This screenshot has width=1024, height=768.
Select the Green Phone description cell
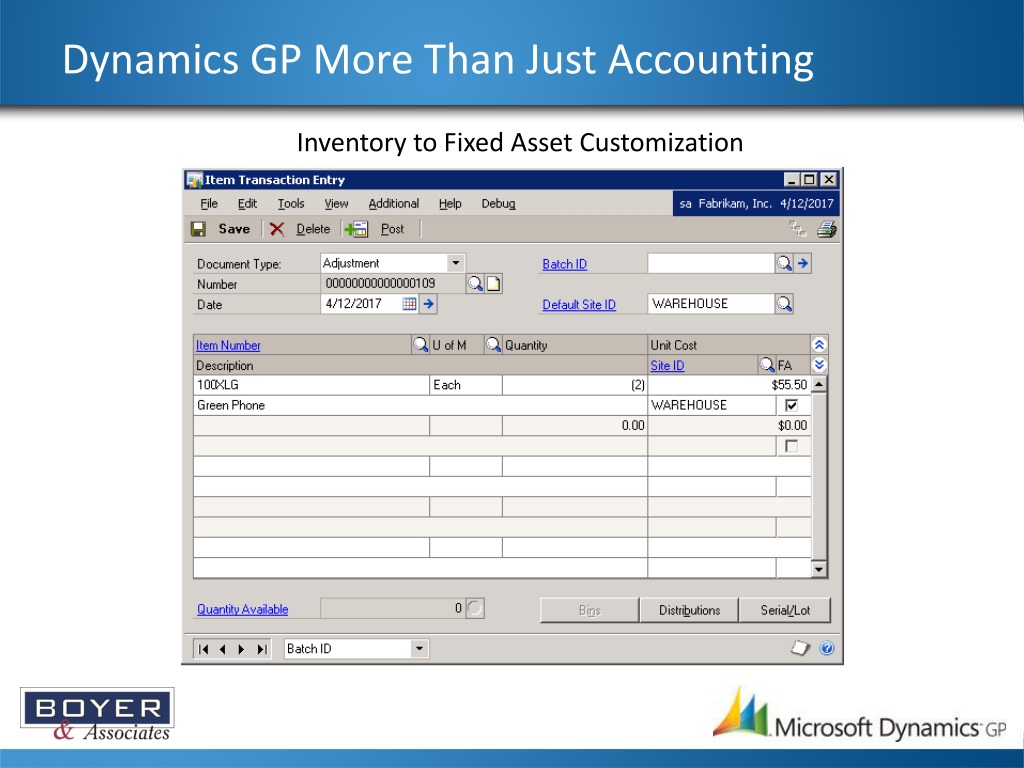(420, 405)
